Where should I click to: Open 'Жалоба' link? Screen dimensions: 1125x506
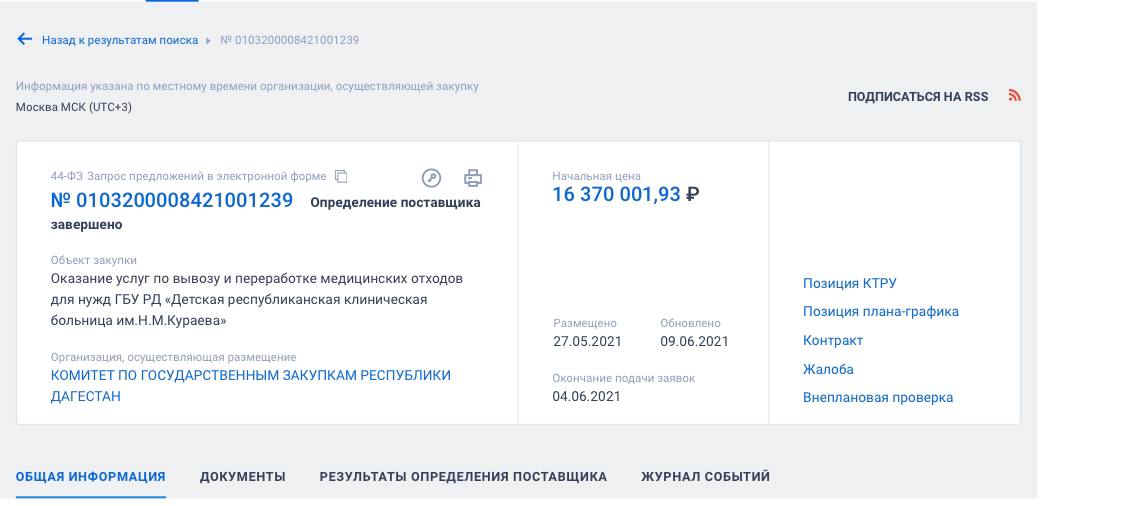828,369
